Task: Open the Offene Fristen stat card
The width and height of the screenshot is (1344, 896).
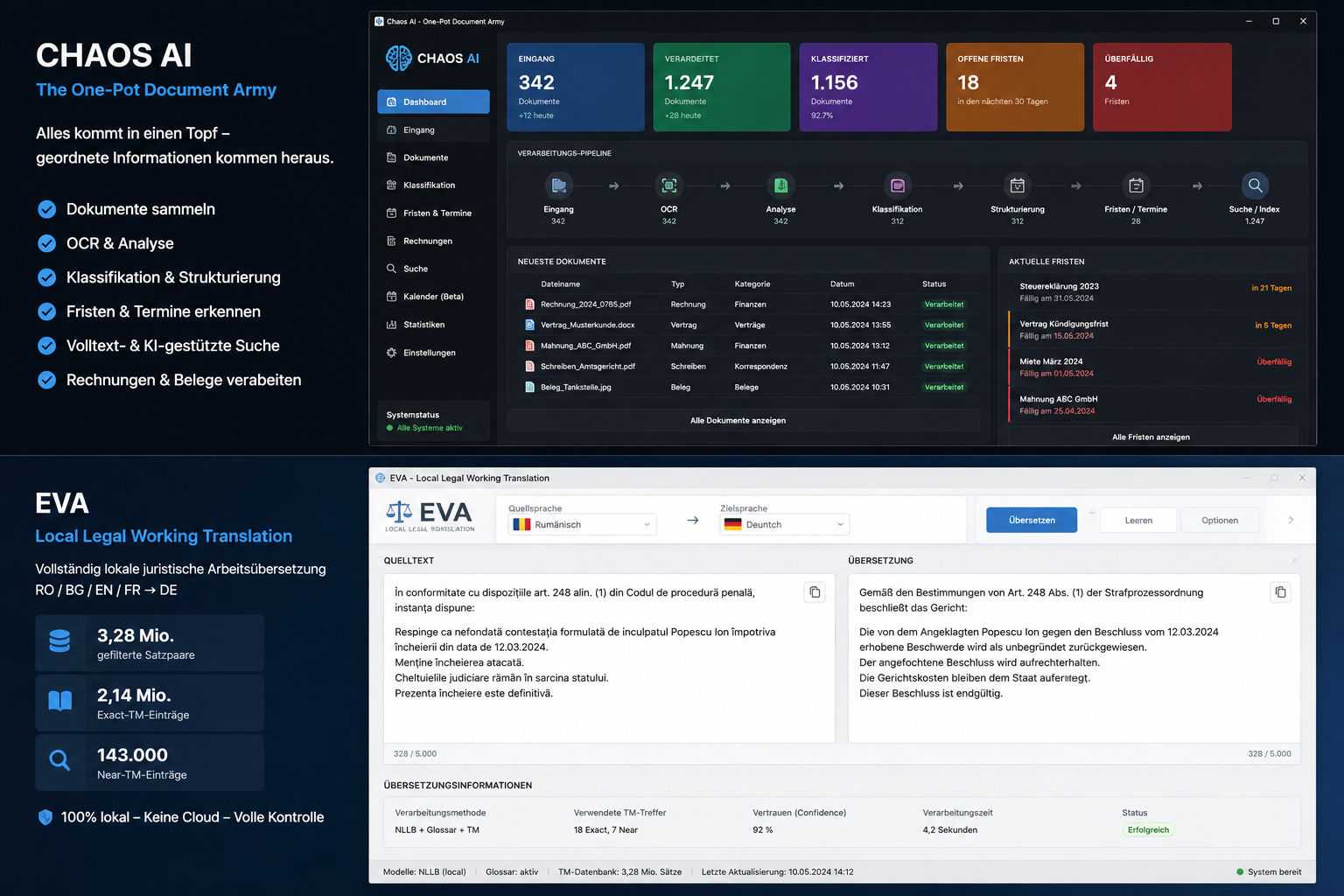Action: [x=1015, y=87]
